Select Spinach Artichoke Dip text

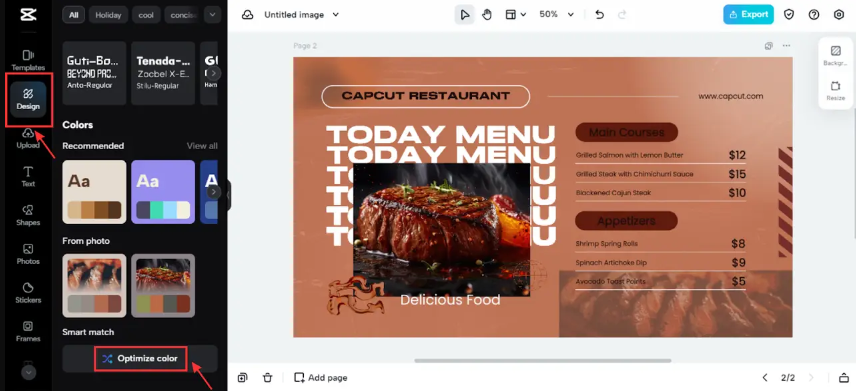(611, 263)
